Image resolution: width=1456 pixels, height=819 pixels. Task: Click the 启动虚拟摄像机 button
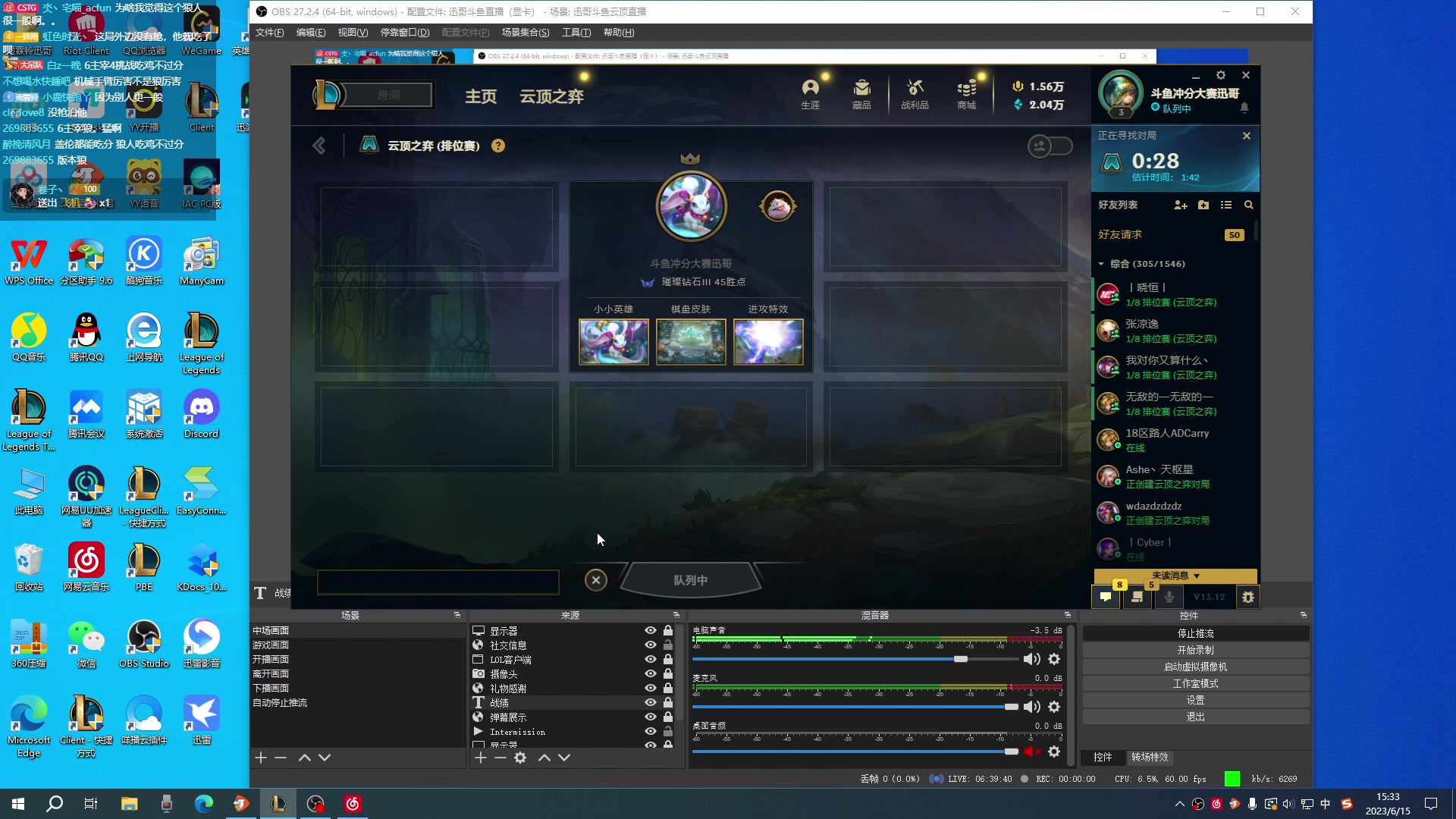tap(1196, 667)
